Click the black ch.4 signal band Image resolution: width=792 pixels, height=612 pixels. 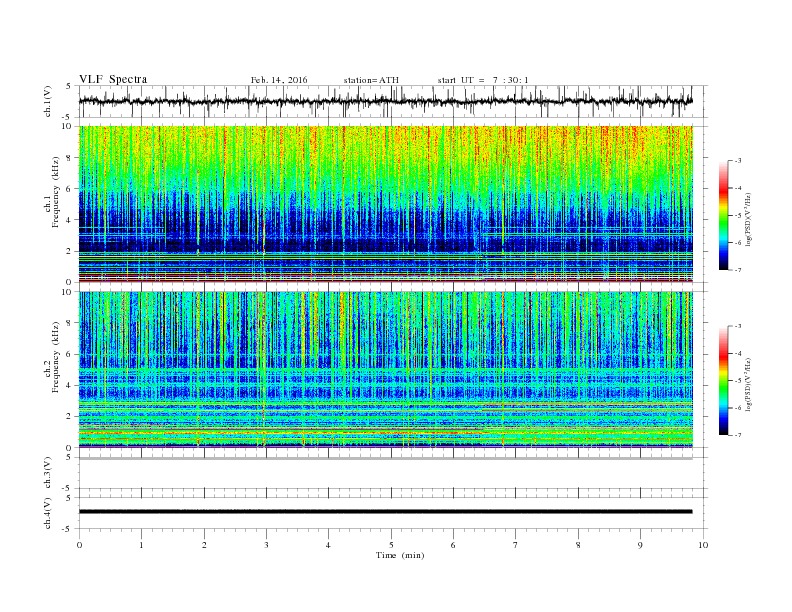(x=385, y=512)
